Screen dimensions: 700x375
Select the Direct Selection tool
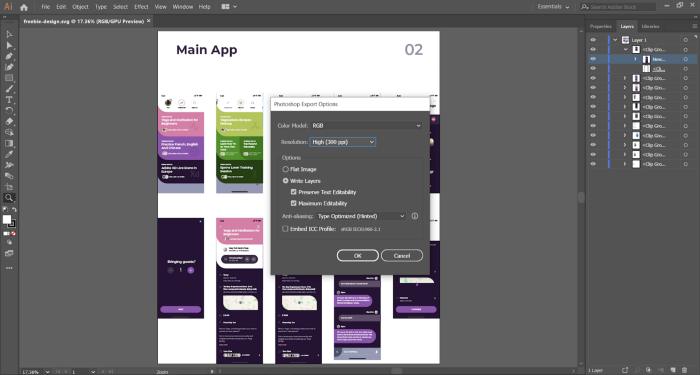click(x=9, y=45)
